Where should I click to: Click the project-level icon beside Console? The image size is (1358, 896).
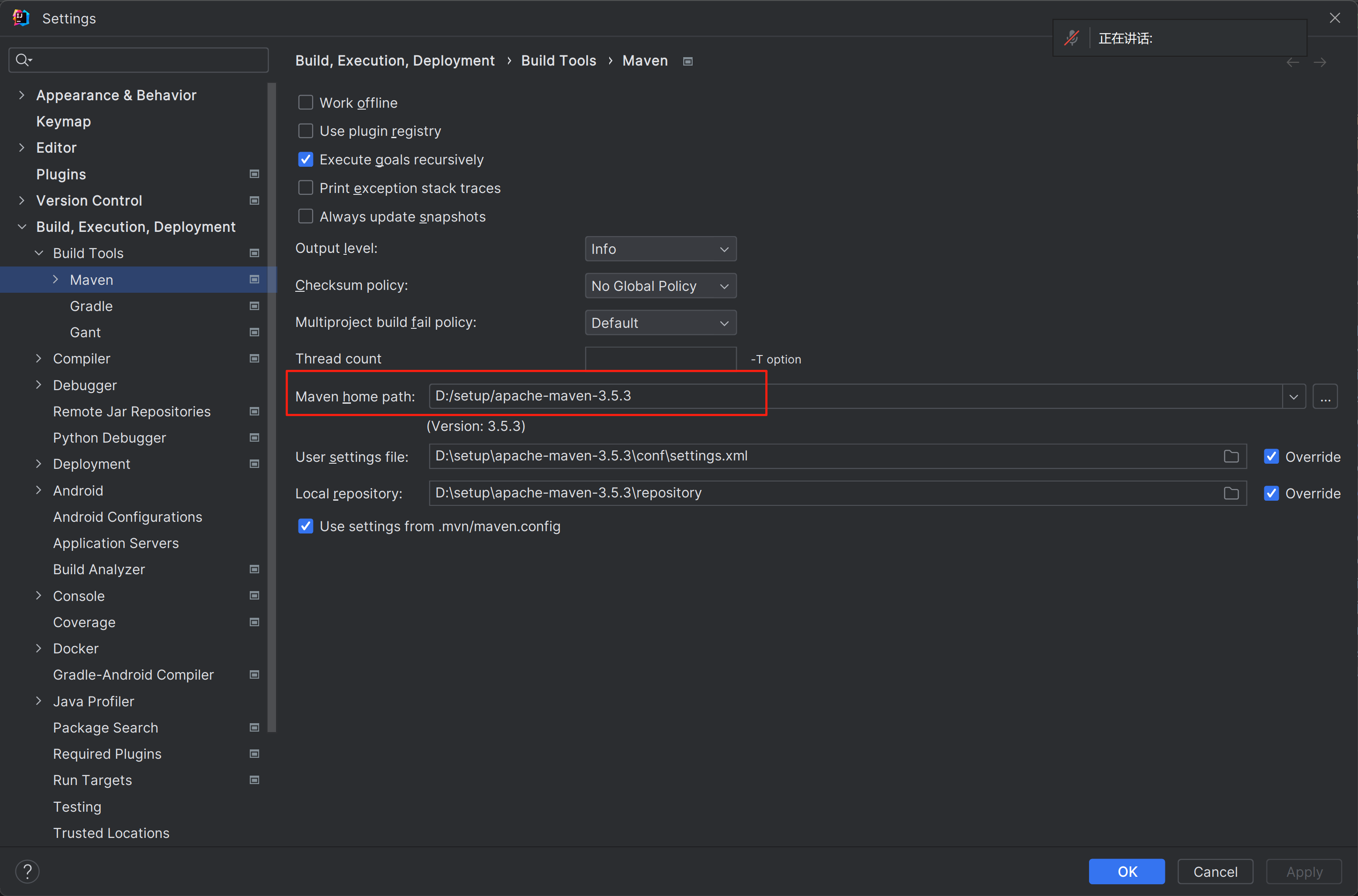click(x=254, y=595)
